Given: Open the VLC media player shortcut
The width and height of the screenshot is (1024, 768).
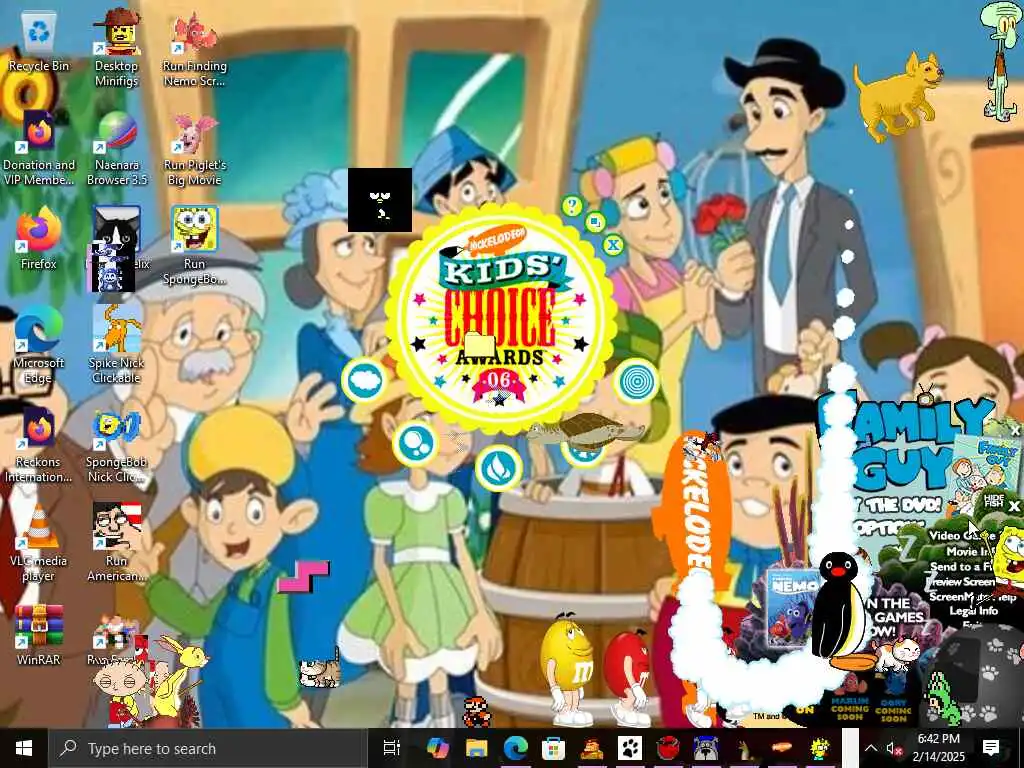Looking at the screenshot, I should tap(39, 543).
